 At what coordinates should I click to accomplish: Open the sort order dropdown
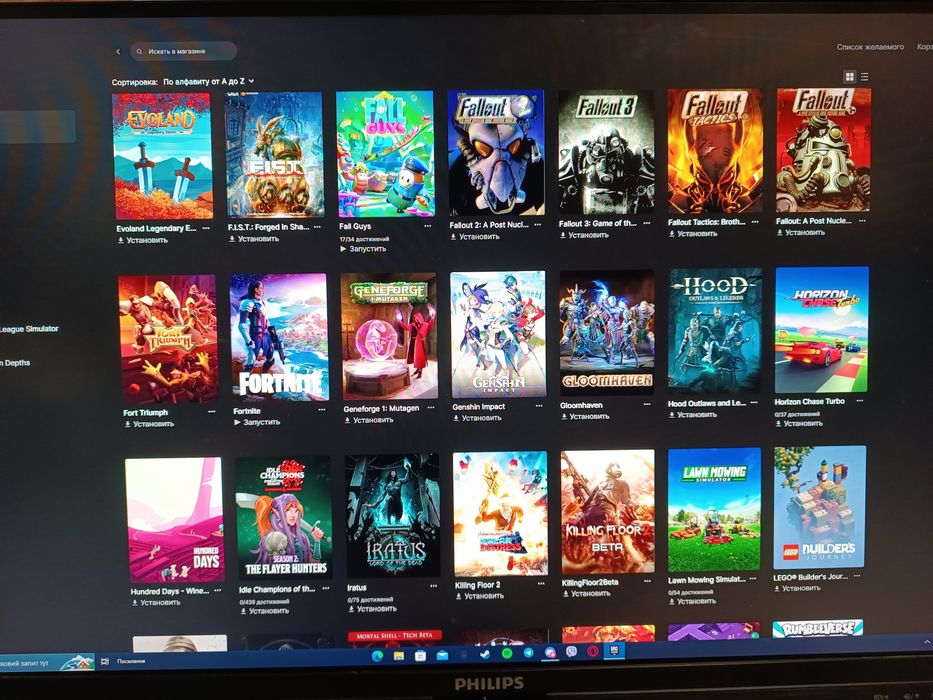(x=209, y=81)
